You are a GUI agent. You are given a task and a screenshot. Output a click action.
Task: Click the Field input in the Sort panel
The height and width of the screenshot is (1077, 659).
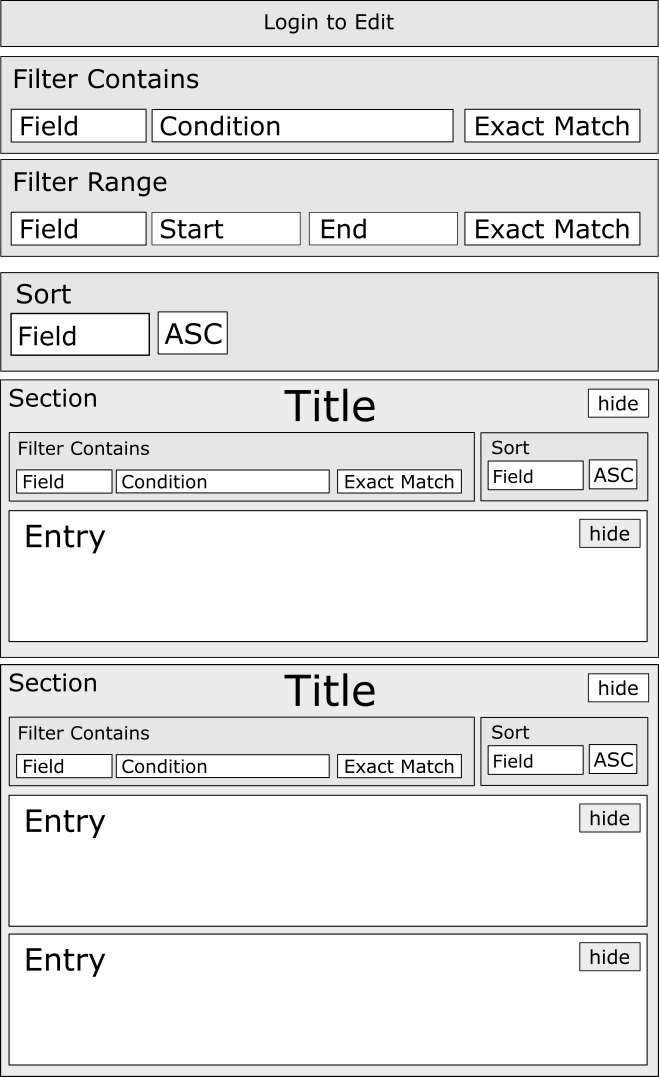[80, 332]
